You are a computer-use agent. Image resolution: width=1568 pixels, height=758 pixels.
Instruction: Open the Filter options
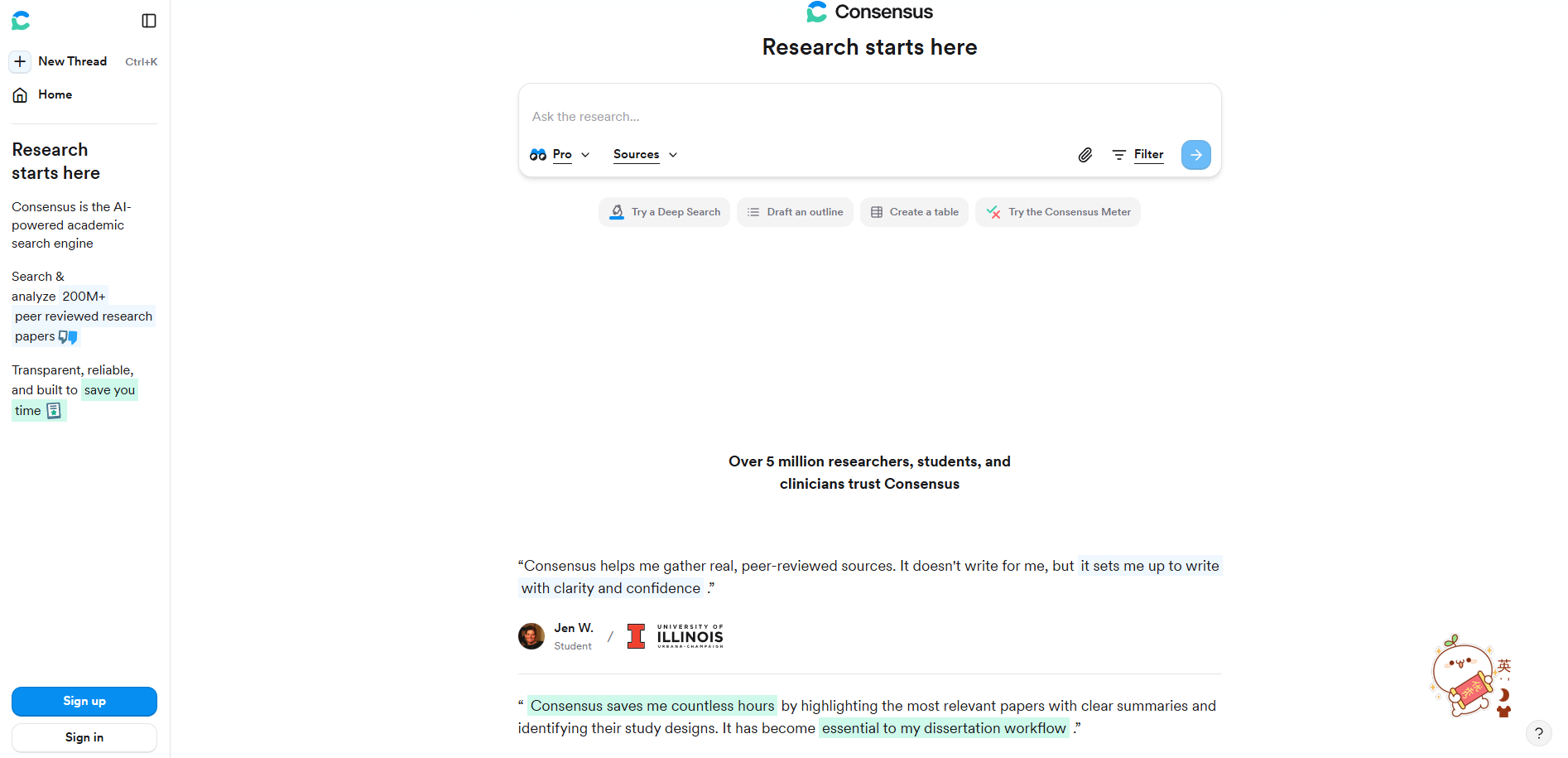[1138, 155]
